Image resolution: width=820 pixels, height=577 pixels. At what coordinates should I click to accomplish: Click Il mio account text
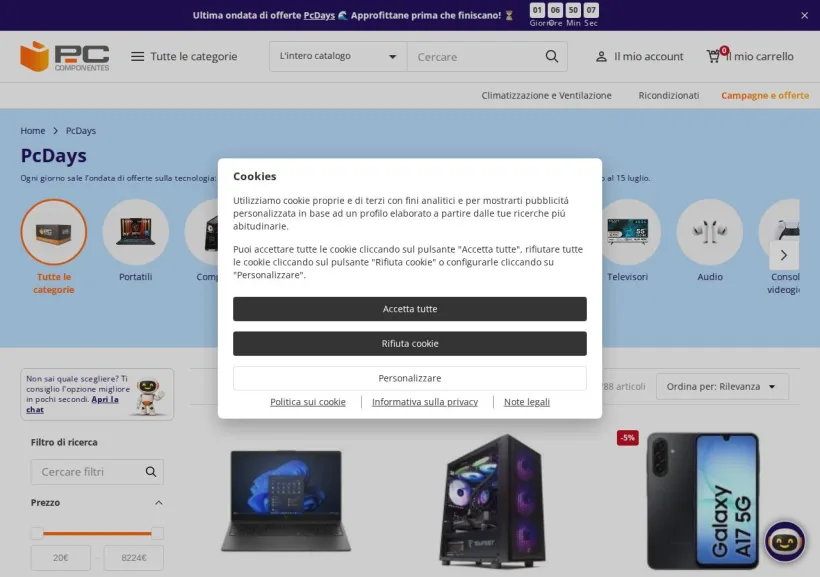(648, 56)
